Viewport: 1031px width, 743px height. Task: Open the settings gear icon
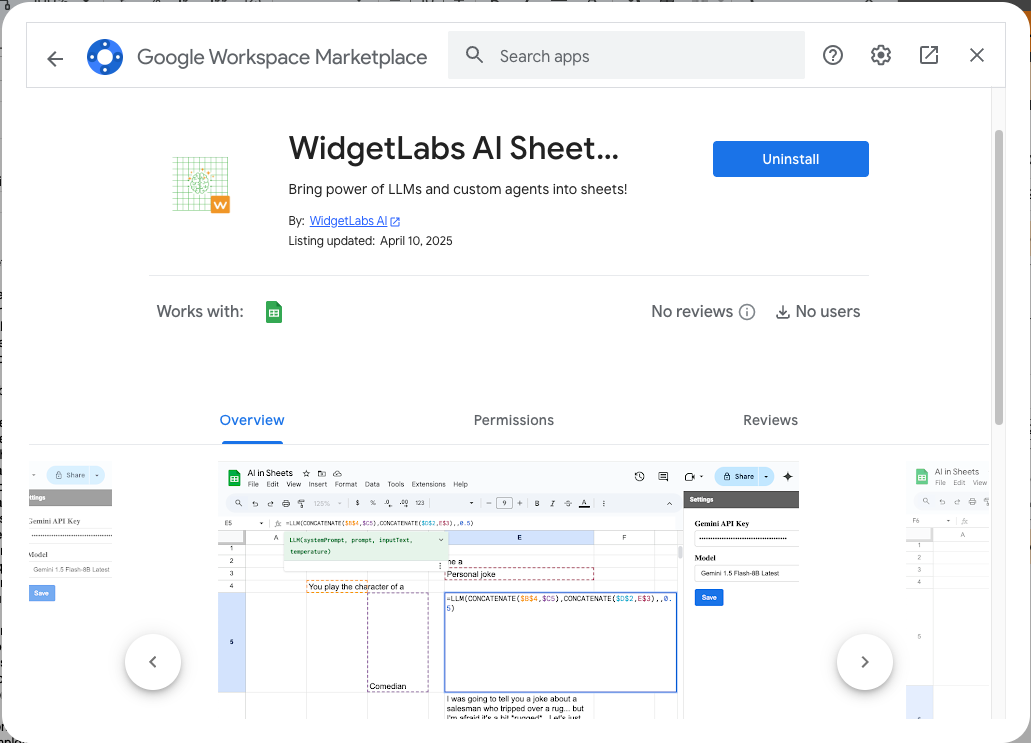[880, 55]
